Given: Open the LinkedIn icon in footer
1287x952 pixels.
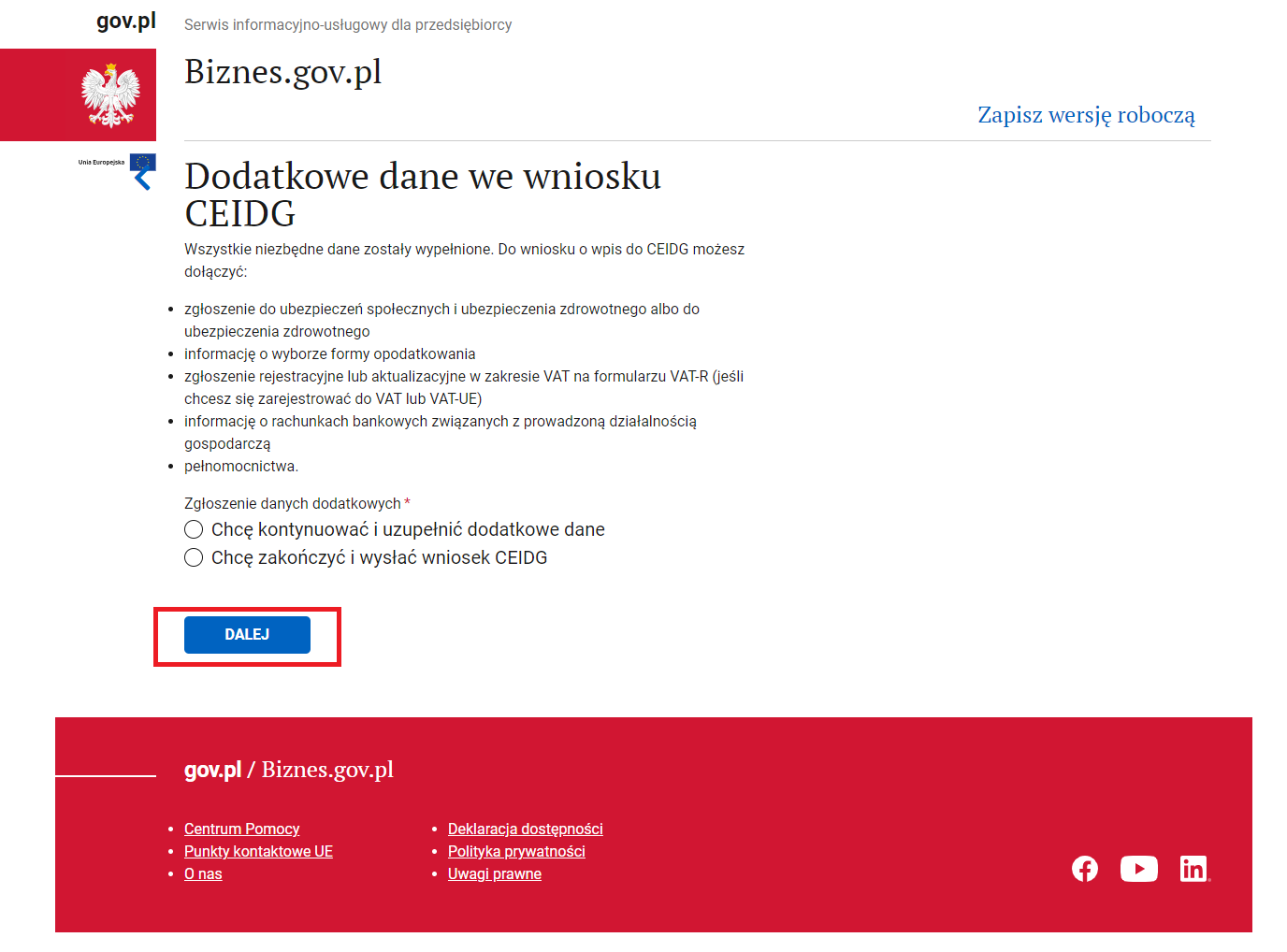Looking at the screenshot, I should click(1194, 869).
